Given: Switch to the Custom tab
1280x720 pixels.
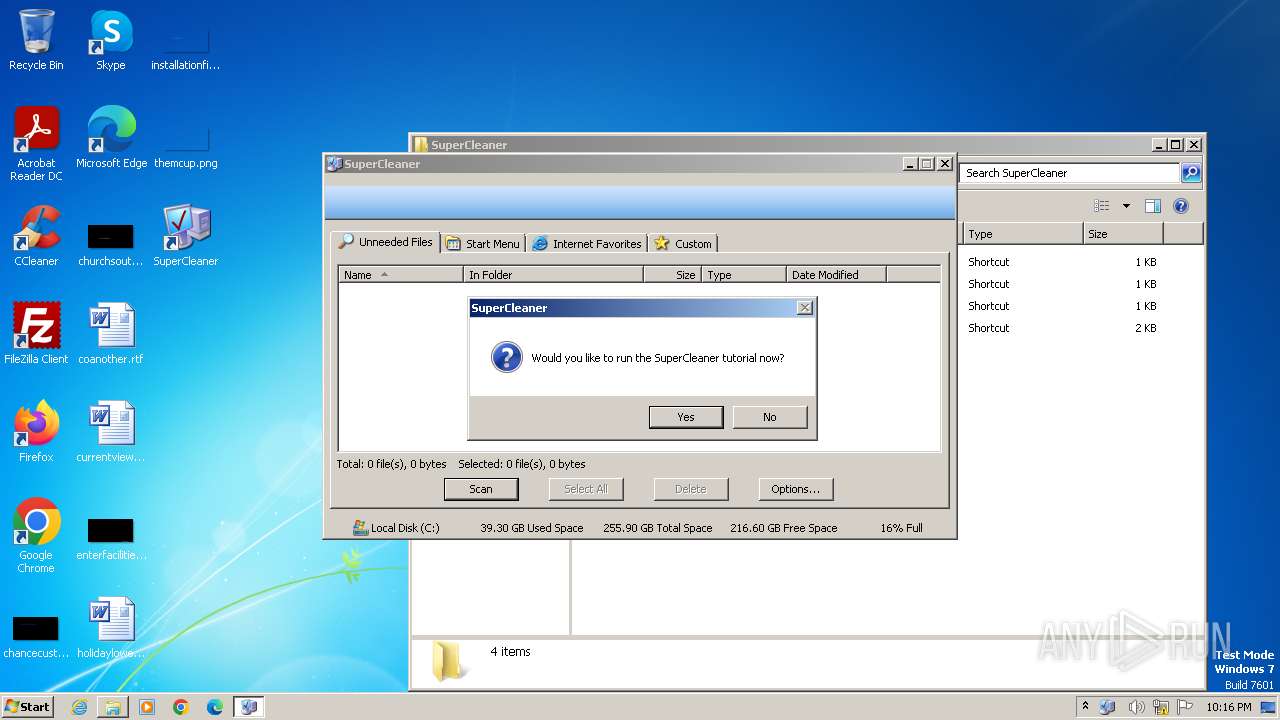Looking at the screenshot, I should pyautogui.click(x=683, y=243).
